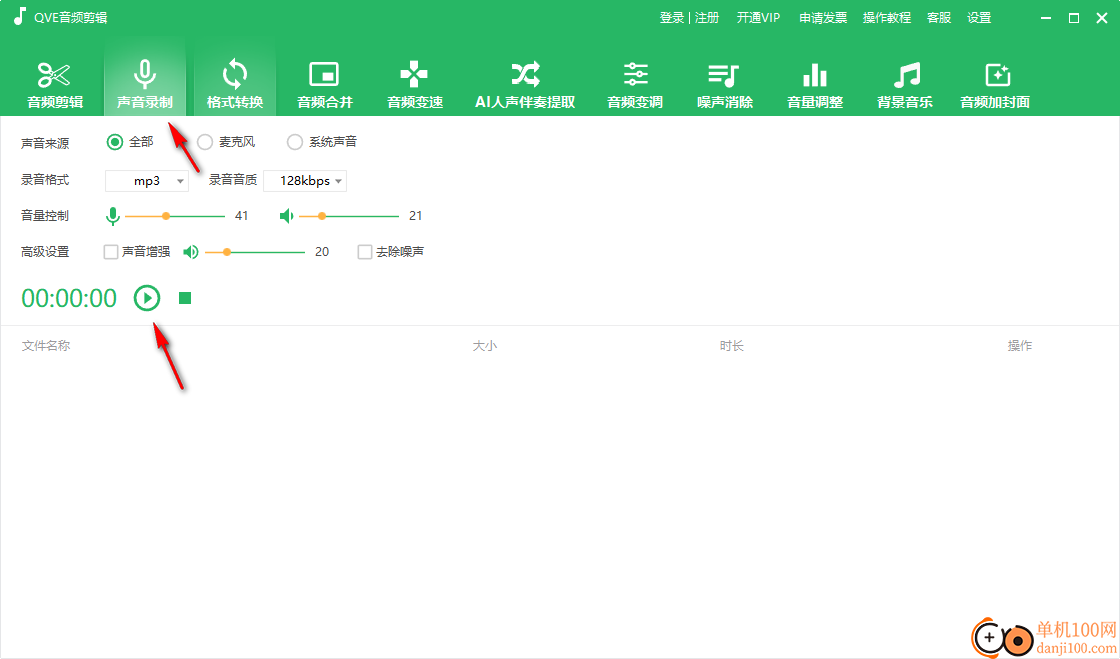The image size is (1120, 659).
Task: Open the 音频变速 speed tool
Action: (415, 85)
